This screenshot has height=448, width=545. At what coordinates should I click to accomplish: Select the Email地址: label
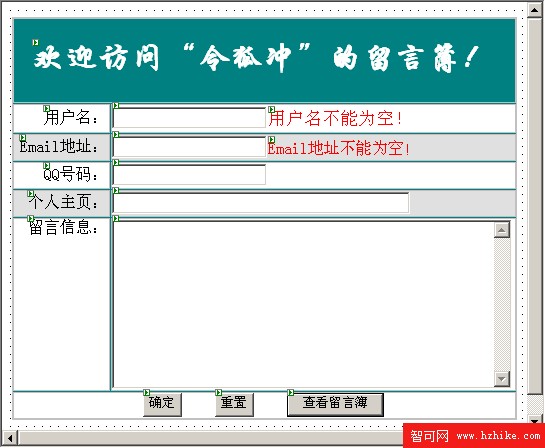[x=59, y=146]
